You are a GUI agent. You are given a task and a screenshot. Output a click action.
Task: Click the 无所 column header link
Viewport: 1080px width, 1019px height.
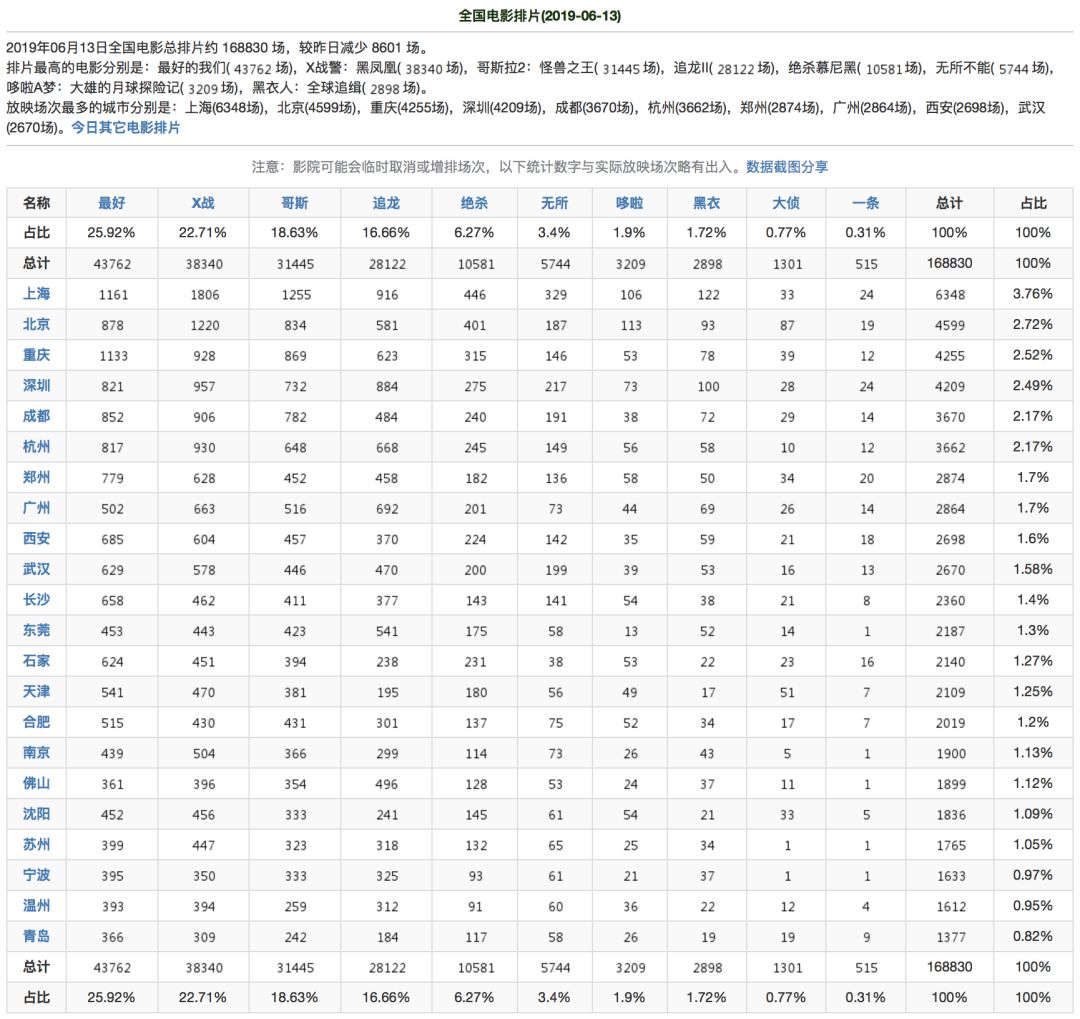point(554,203)
